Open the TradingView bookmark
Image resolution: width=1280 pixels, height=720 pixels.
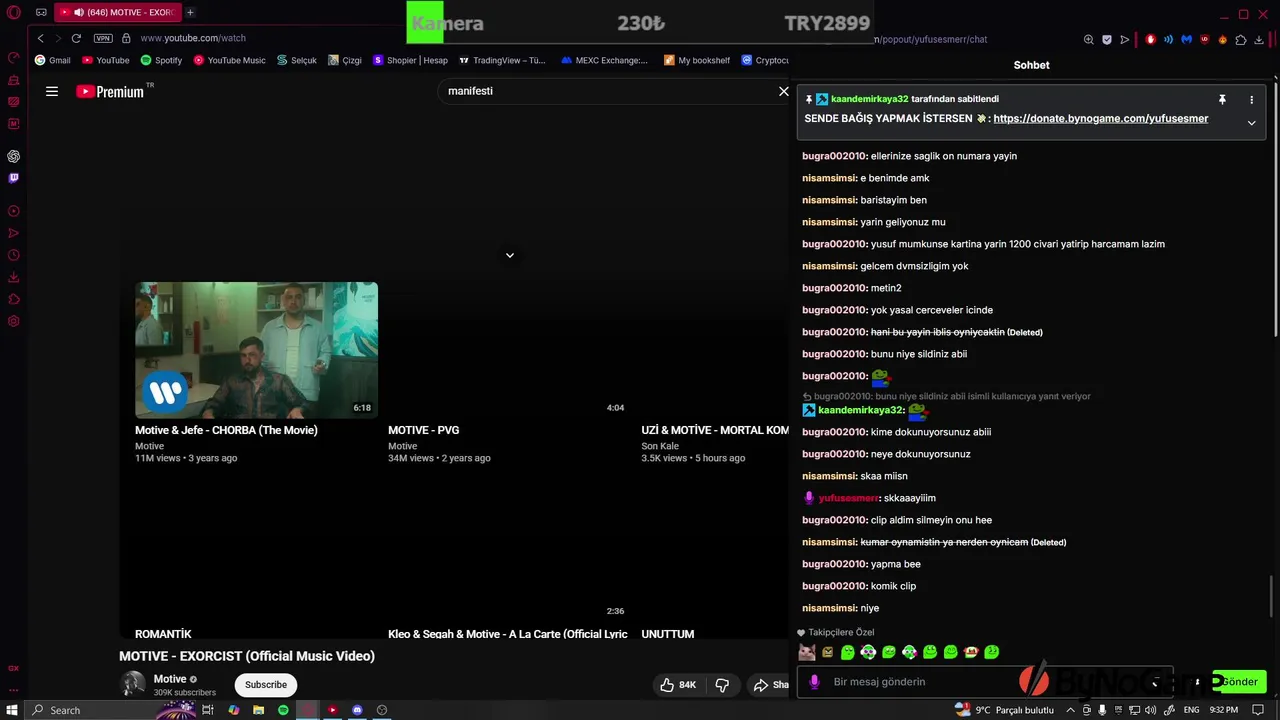click(502, 60)
